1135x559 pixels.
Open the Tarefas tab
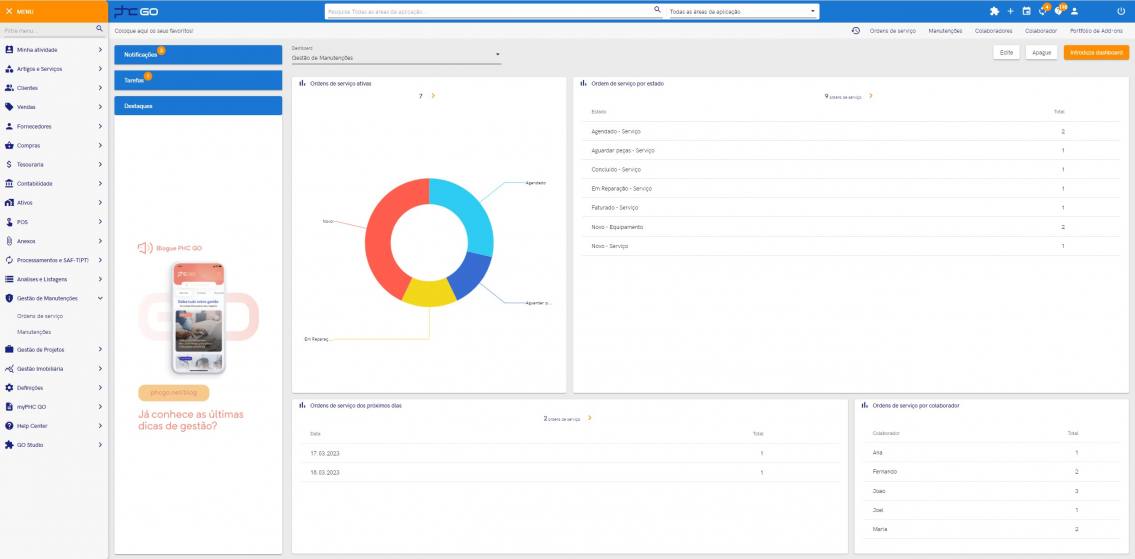[x=198, y=80]
